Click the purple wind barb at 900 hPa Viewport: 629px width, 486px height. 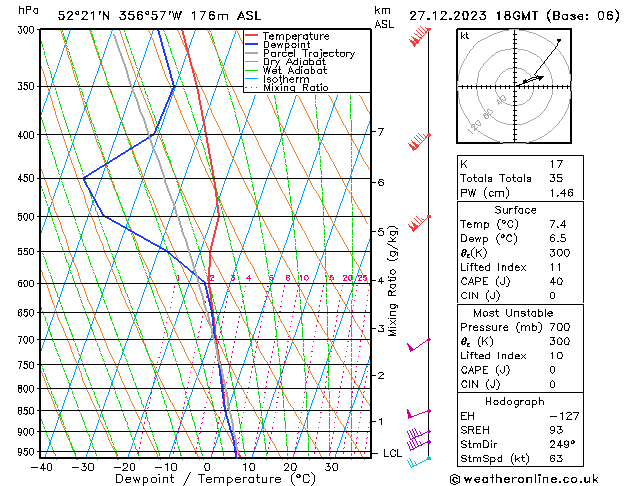coord(418,434)
